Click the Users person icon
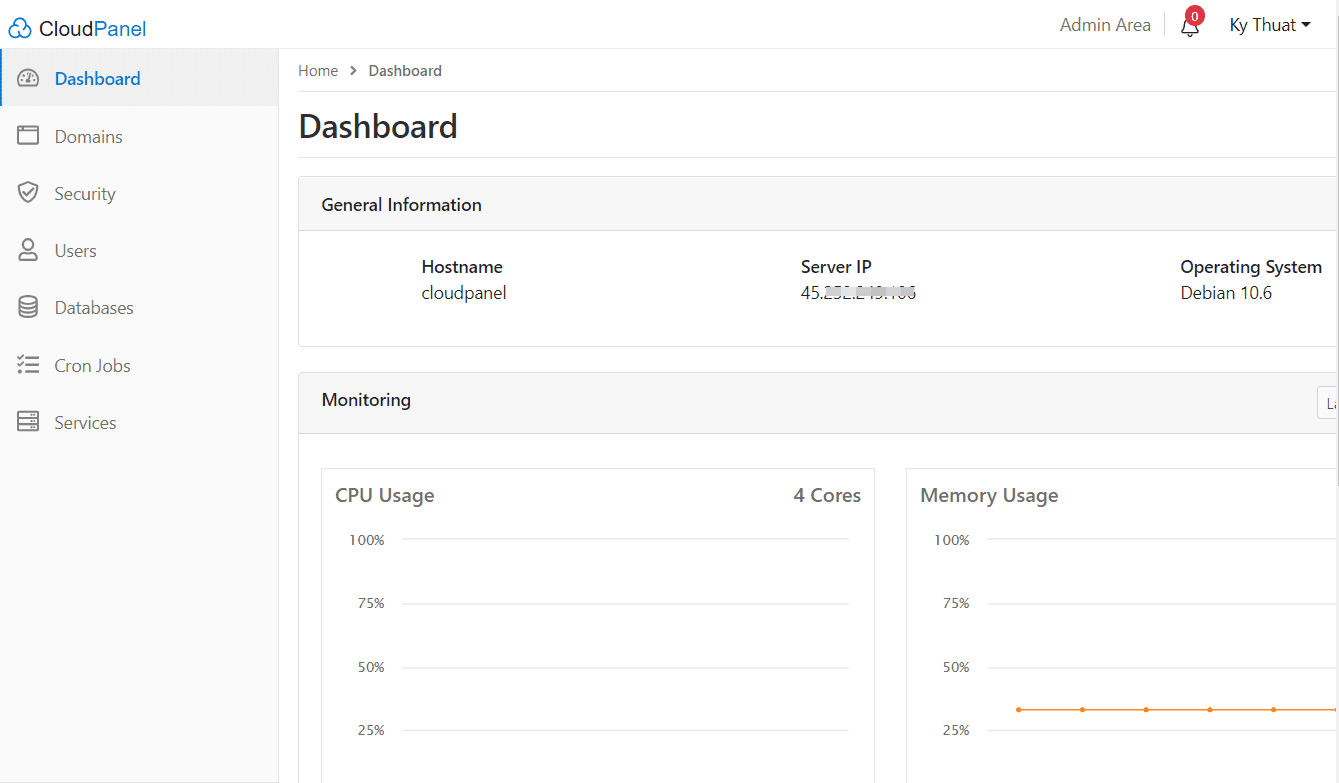The width and height of the screenshot is (1339, 783). point(28,250)
